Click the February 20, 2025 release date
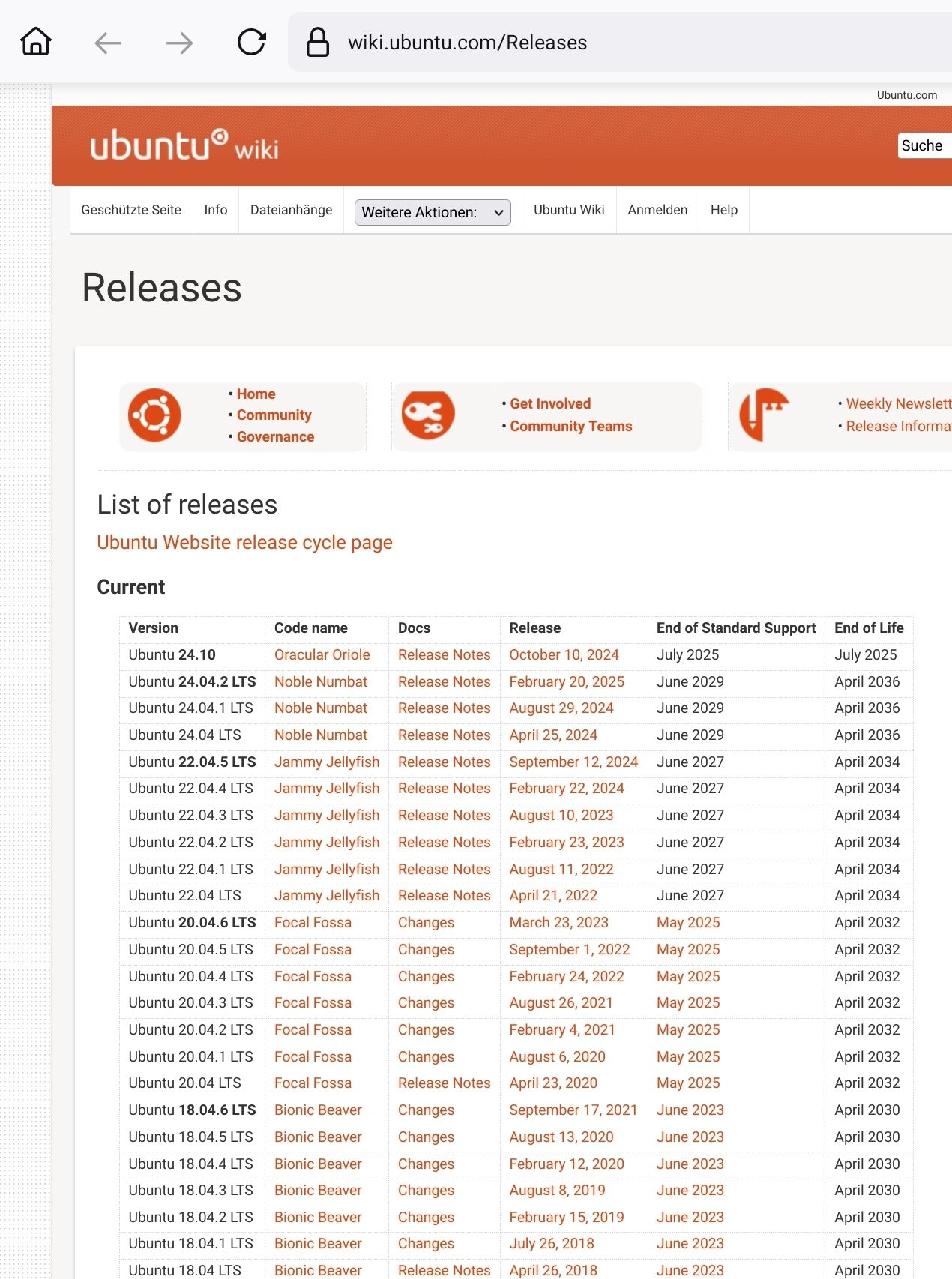 [567, 681]
